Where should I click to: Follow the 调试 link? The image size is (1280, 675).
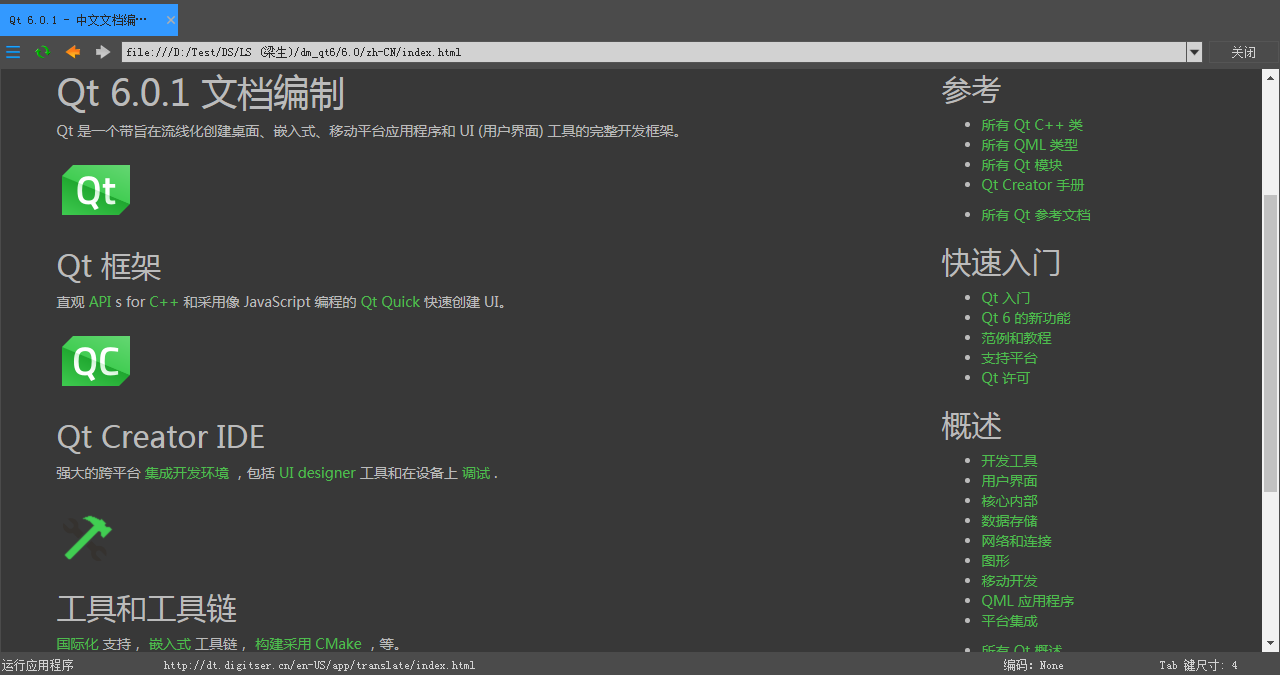(x=476, y=473)
